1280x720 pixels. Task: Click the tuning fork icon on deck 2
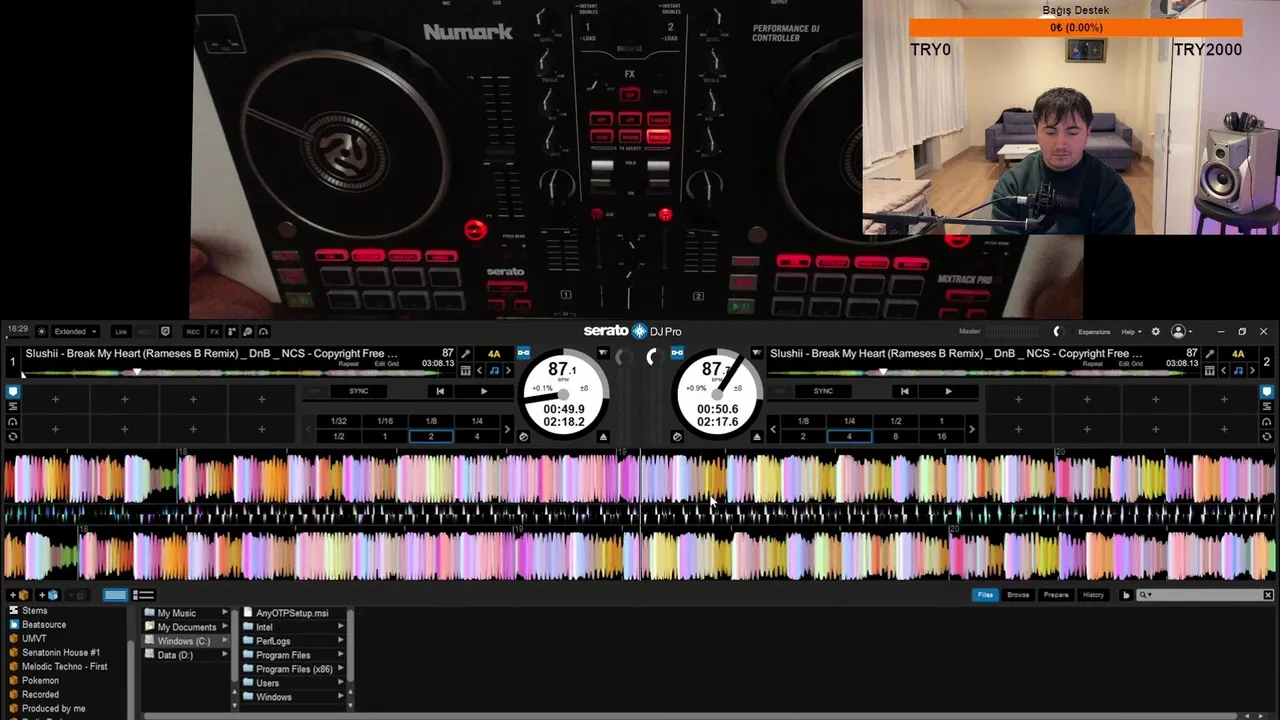pos(1209,354)
